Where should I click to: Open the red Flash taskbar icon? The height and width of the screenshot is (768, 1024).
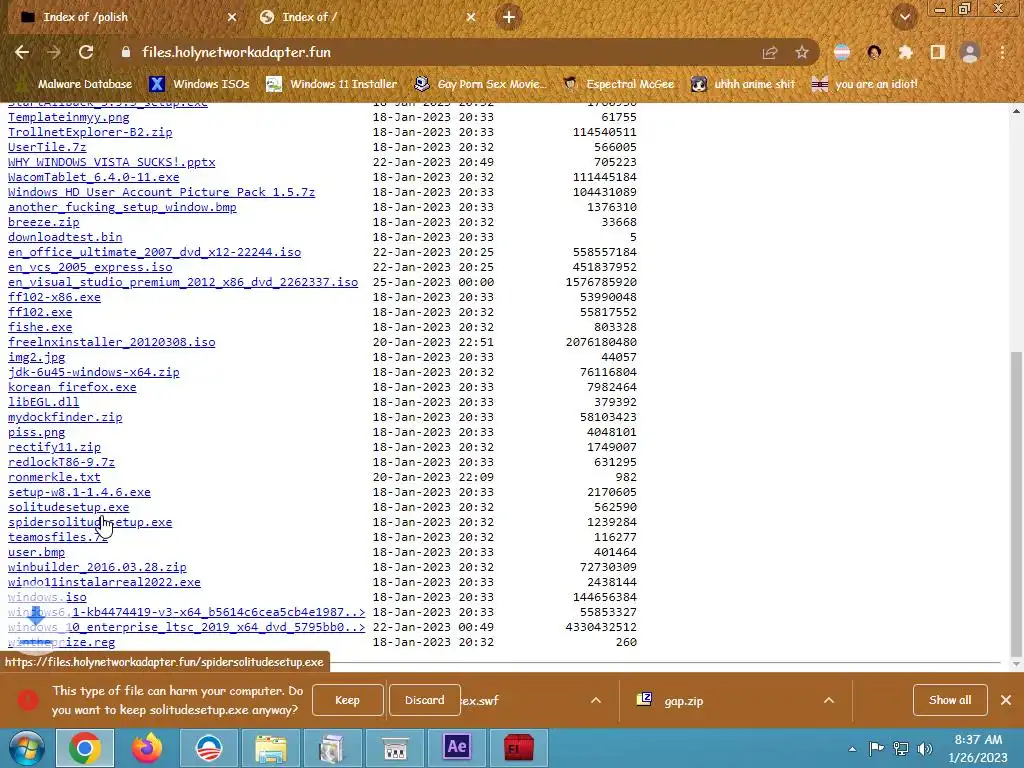(519, 748)
